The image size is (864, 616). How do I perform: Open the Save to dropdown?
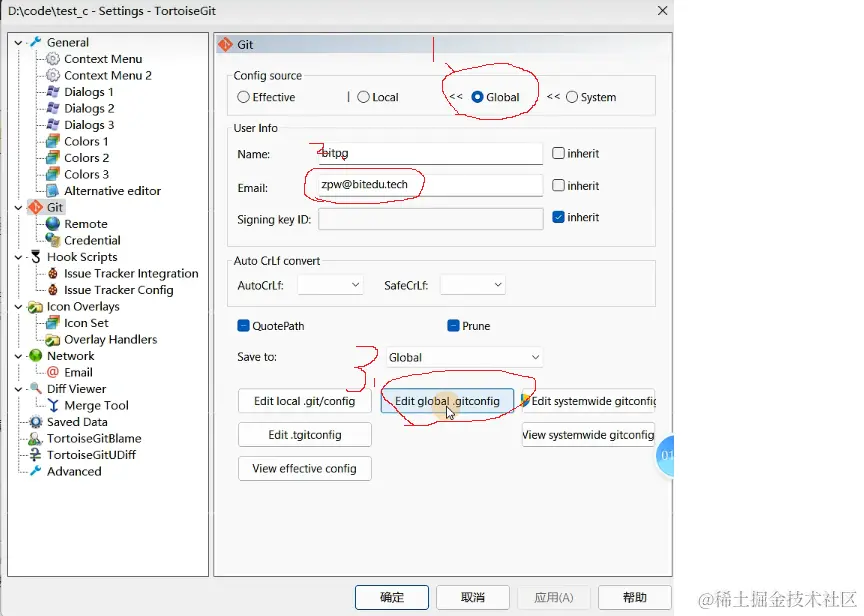click(464, 357)
